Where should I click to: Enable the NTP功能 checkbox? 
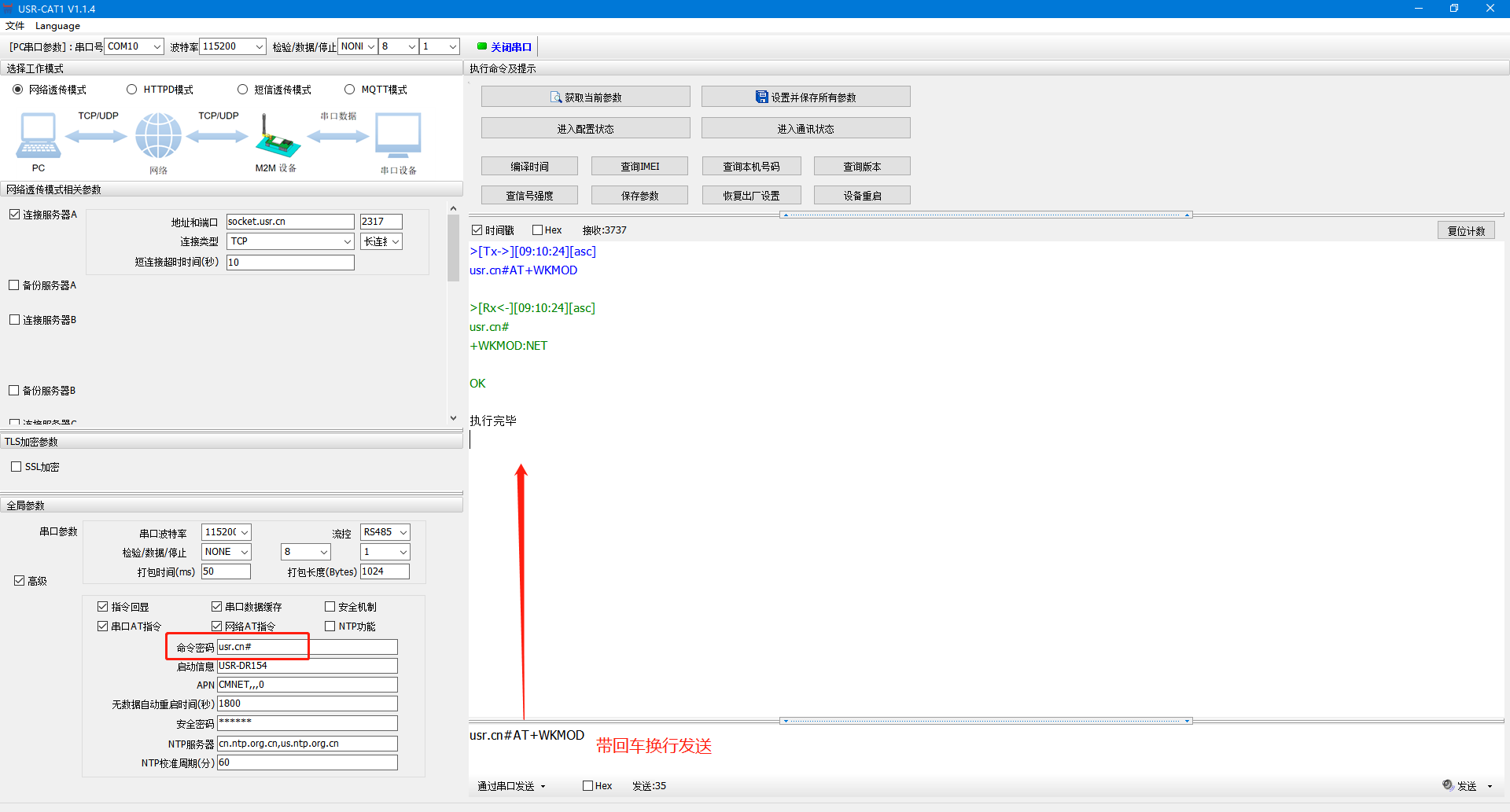click(x=330, y=626)
